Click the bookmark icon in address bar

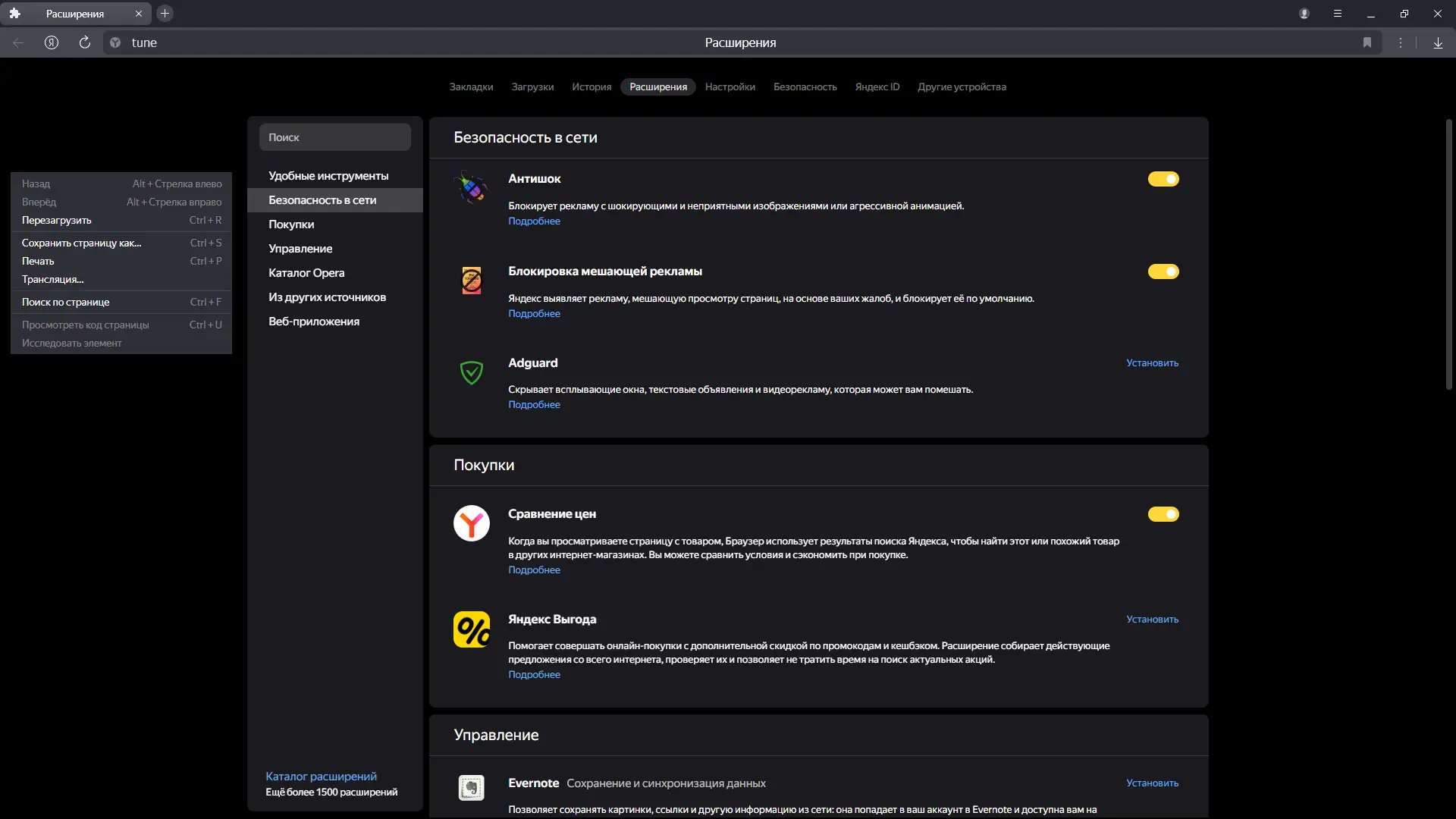click(x=1367, y=42)
